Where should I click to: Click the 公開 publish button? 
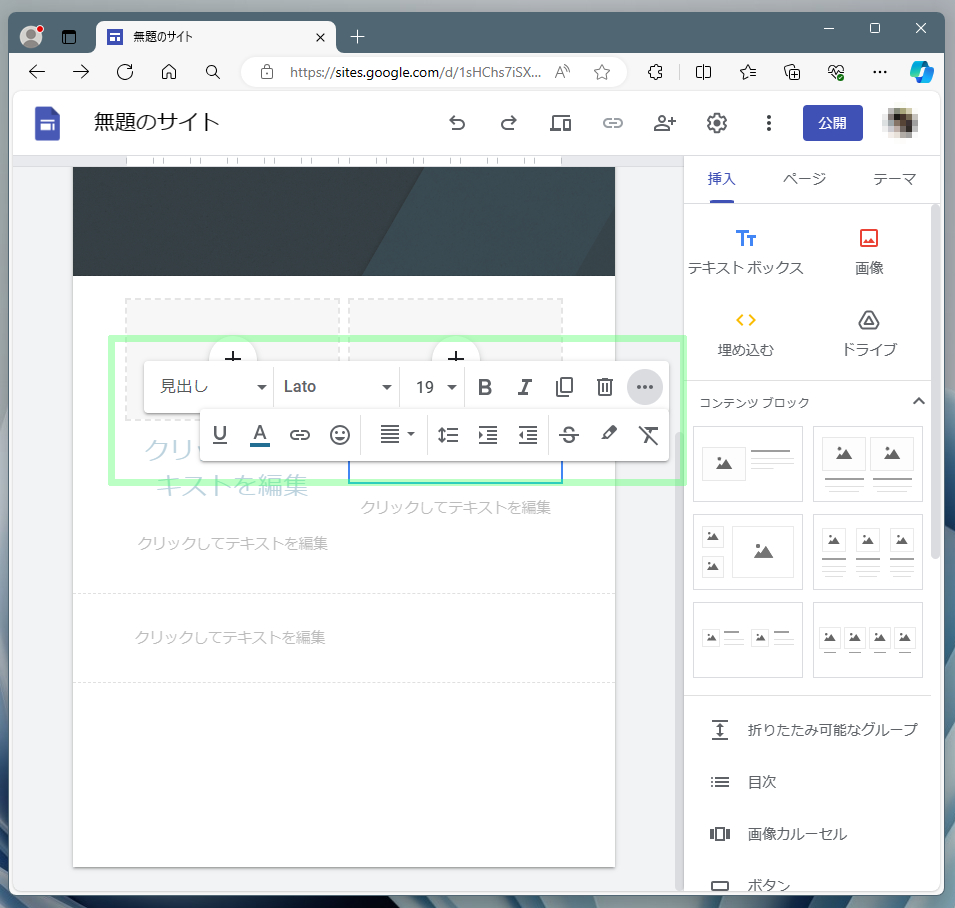point(833,123)
